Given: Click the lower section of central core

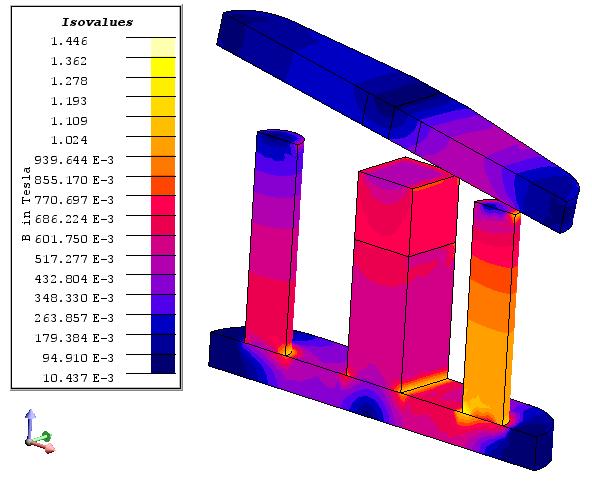Looking at the screenshot, I should [x=400, y=317].
